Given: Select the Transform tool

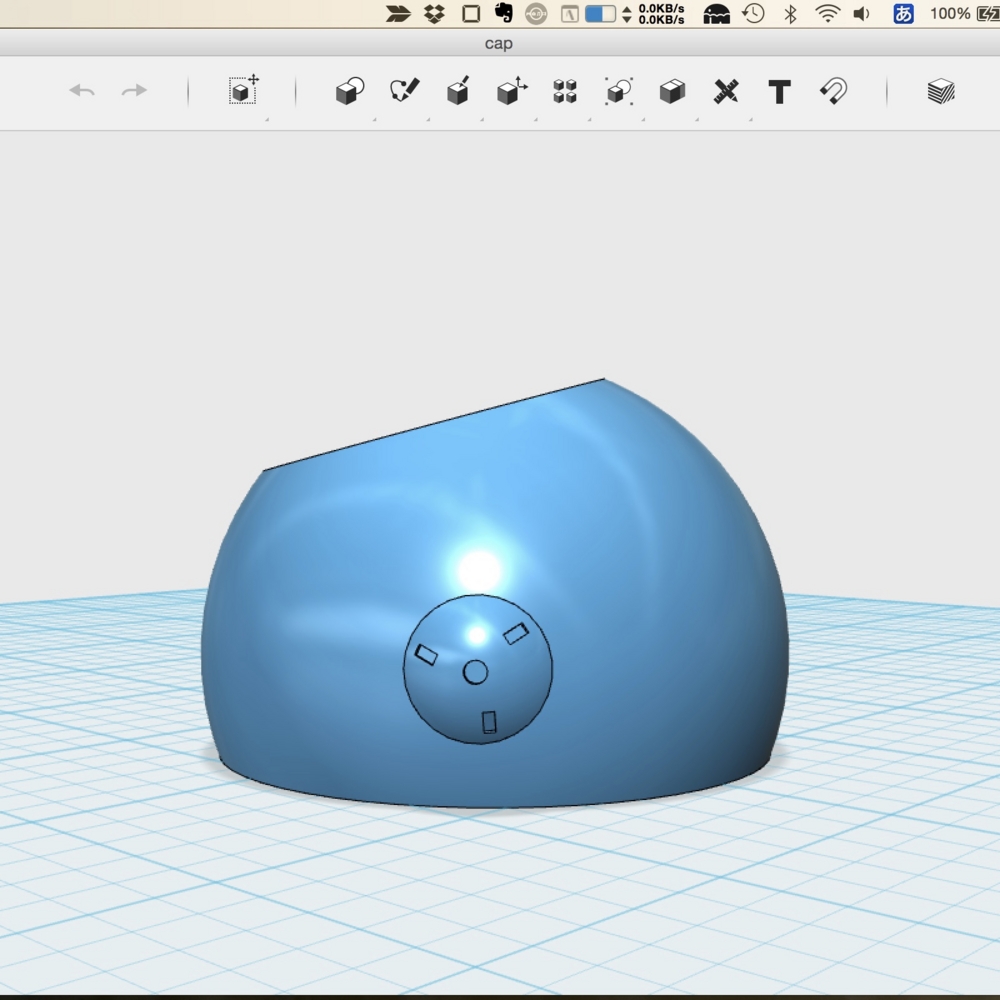Looking at the screenshot, I should (244, 90).
